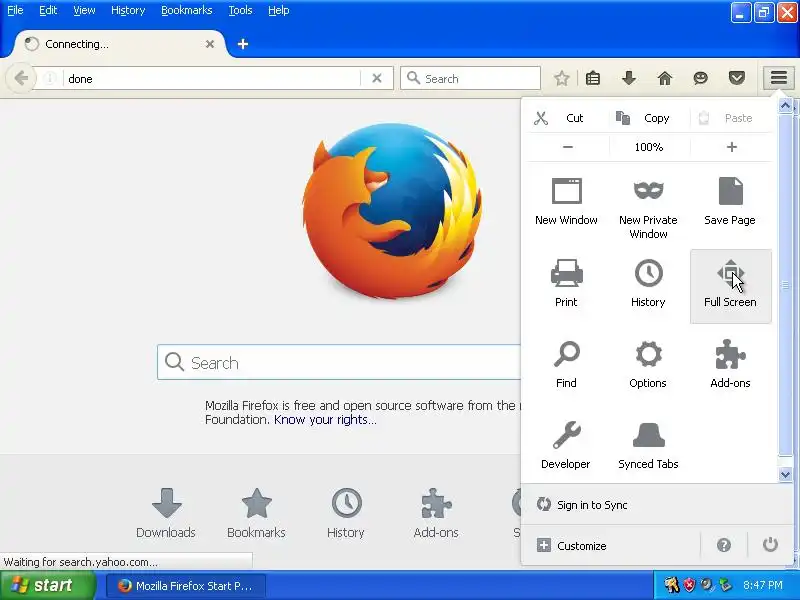800x600 pixels.
Task: Open Developer tools wrench item
Action: click(x=566, y=446)
